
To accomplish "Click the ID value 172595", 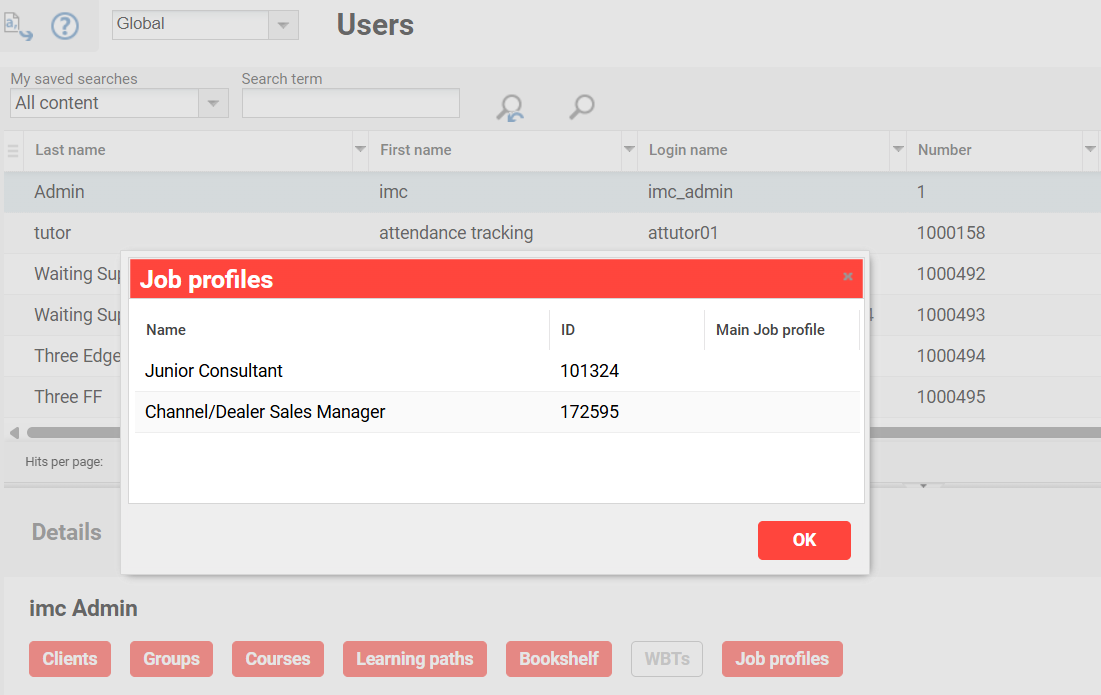I will tap(589, 412).
